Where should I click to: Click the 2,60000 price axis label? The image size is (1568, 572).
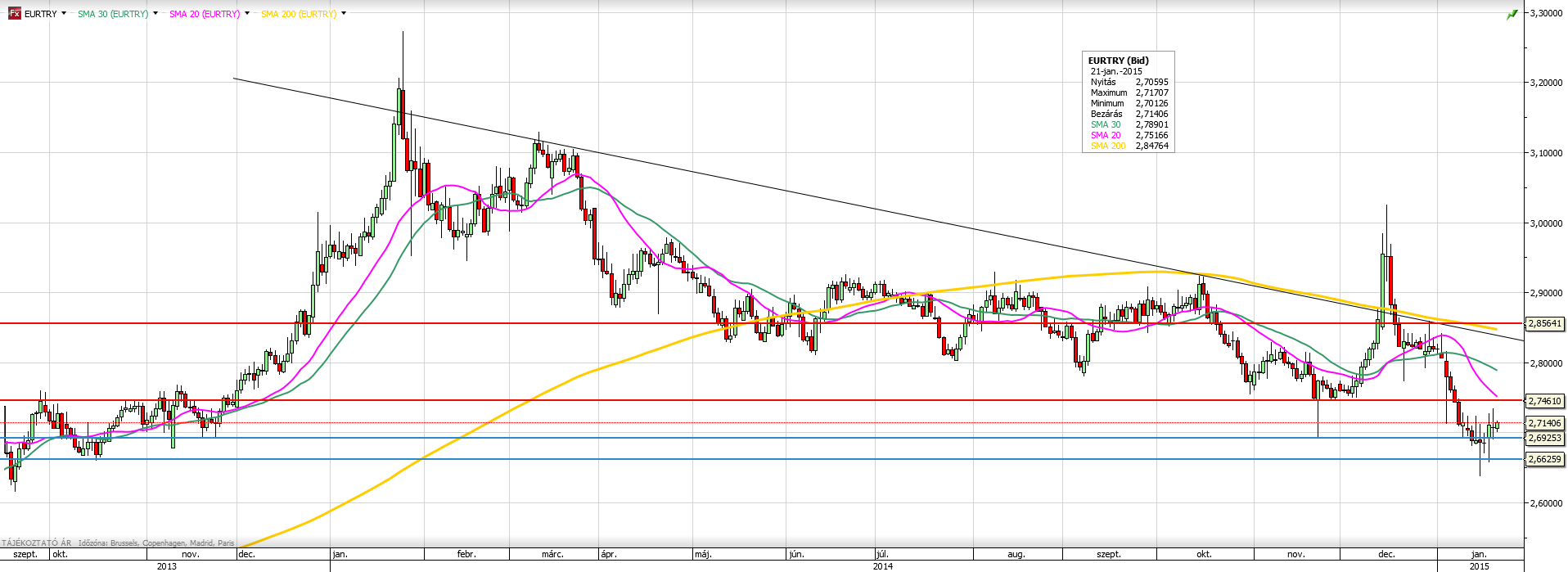(x=1546, y=503)
